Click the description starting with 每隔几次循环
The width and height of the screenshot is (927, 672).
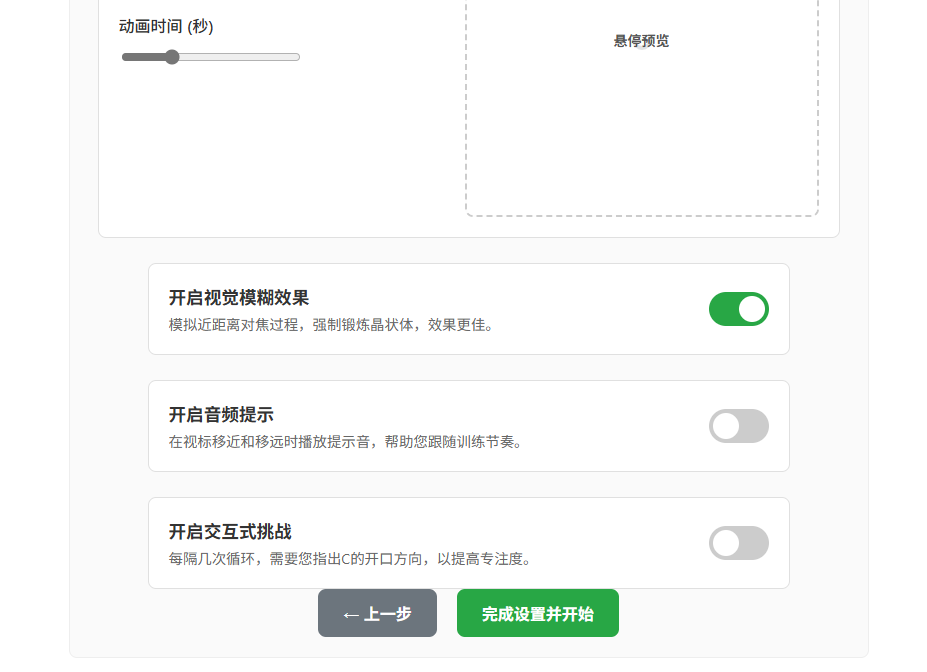pyautogui.click(x=350, y=559)
